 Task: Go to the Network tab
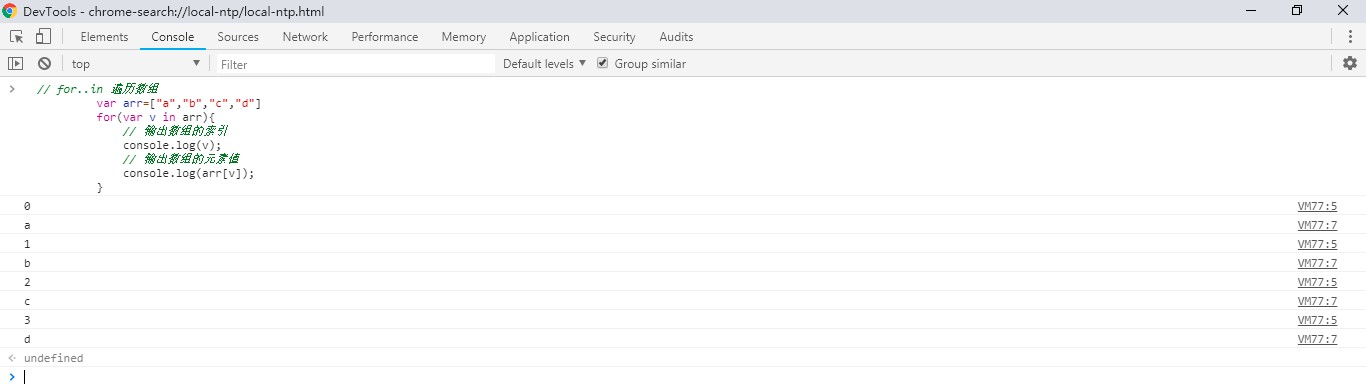pos(305,37)
